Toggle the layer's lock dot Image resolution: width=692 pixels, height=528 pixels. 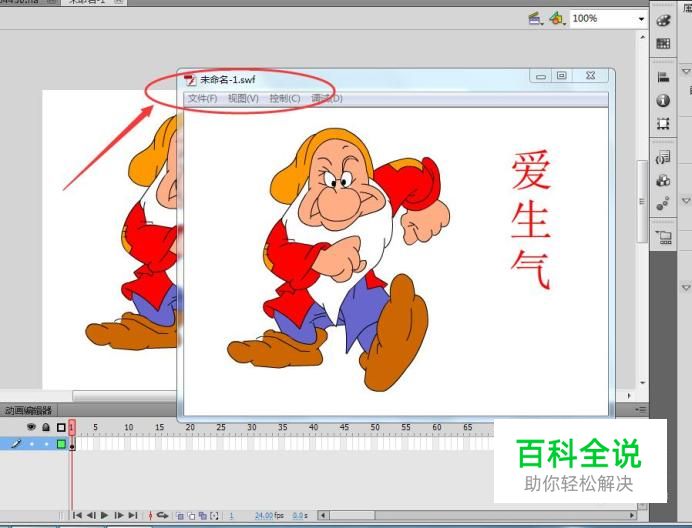(46, 444)
